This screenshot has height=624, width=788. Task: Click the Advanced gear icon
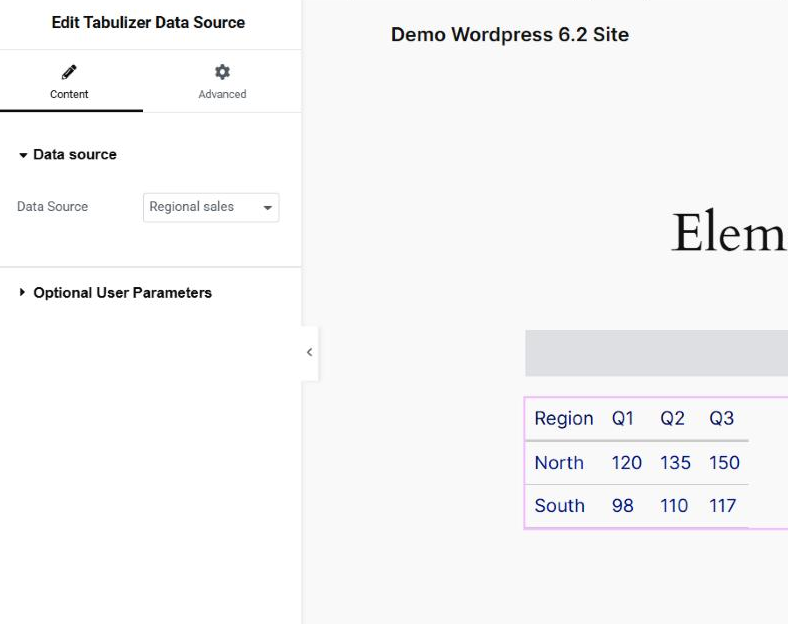coord(222,72)
